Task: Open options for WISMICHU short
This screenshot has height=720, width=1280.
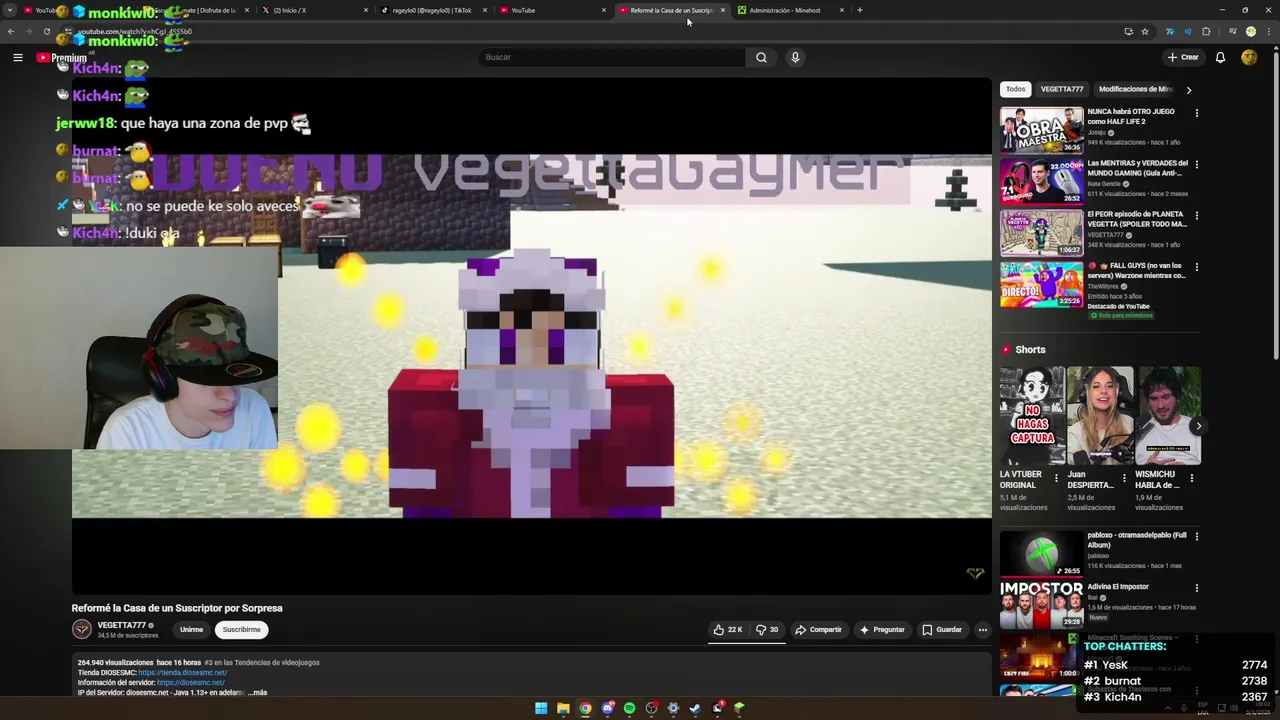Action: [1191, 479]
